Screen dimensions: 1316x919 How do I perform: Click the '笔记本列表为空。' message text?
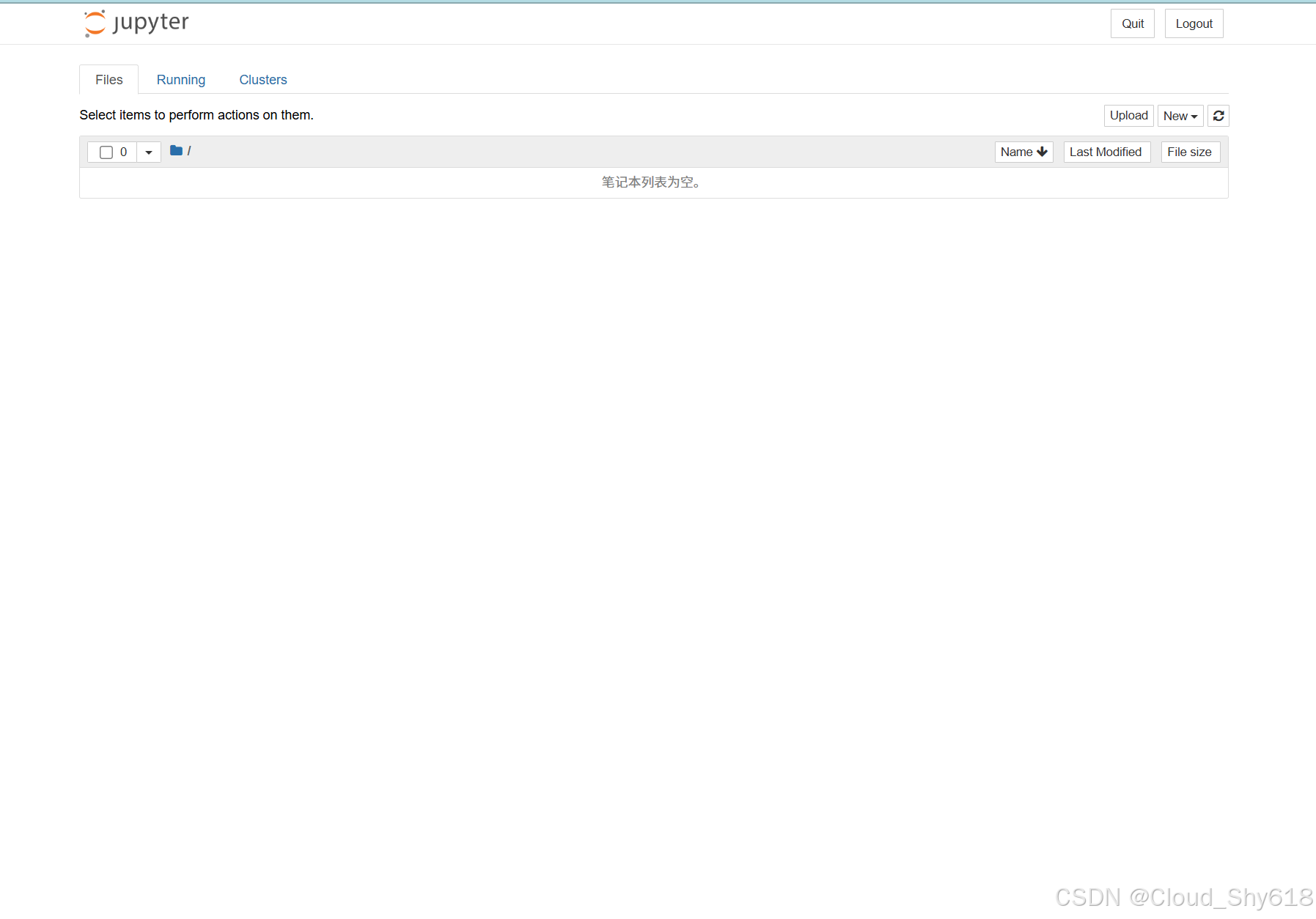coord(653,182)
